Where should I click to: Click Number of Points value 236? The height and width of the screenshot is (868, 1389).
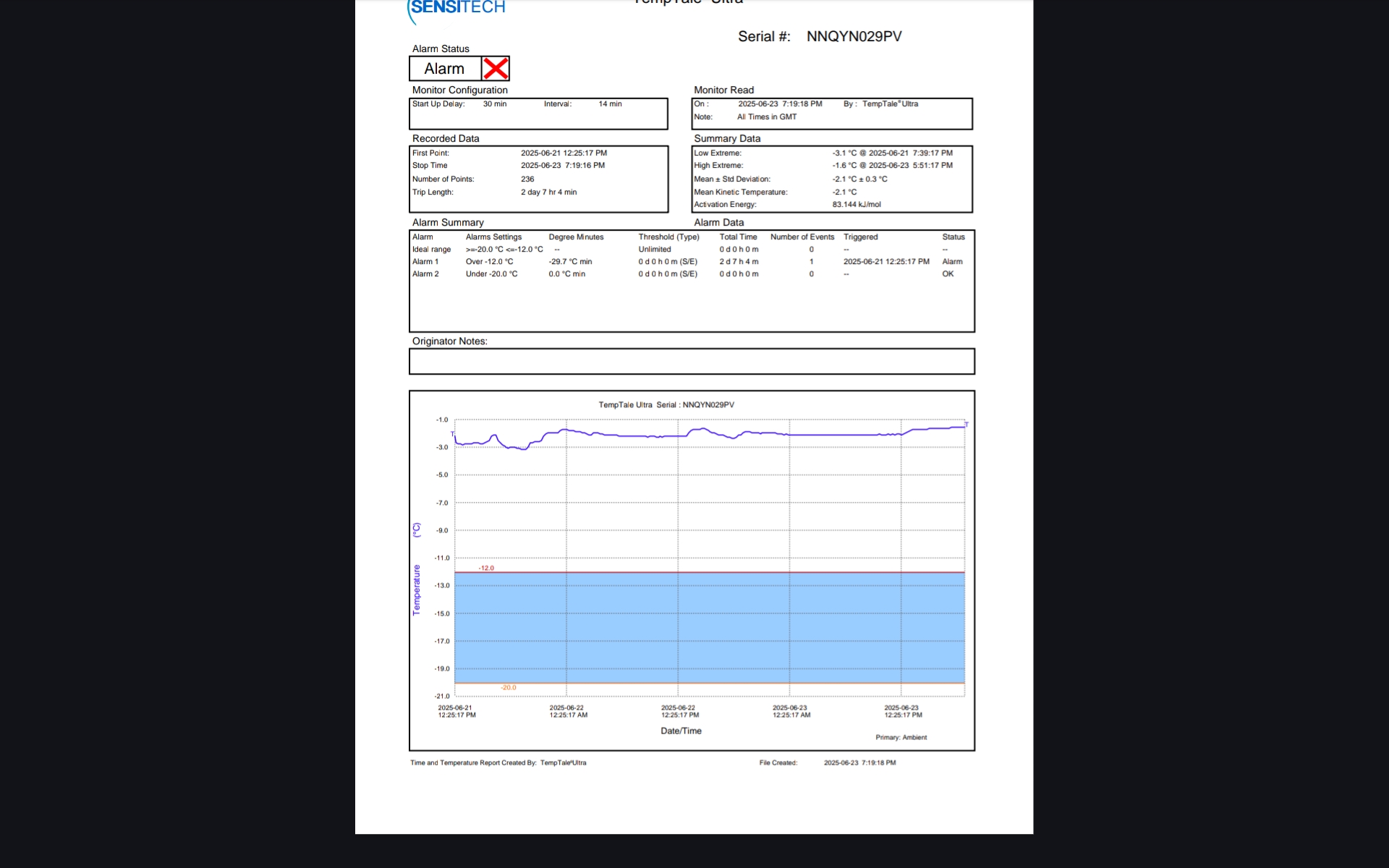coord(527,179)
